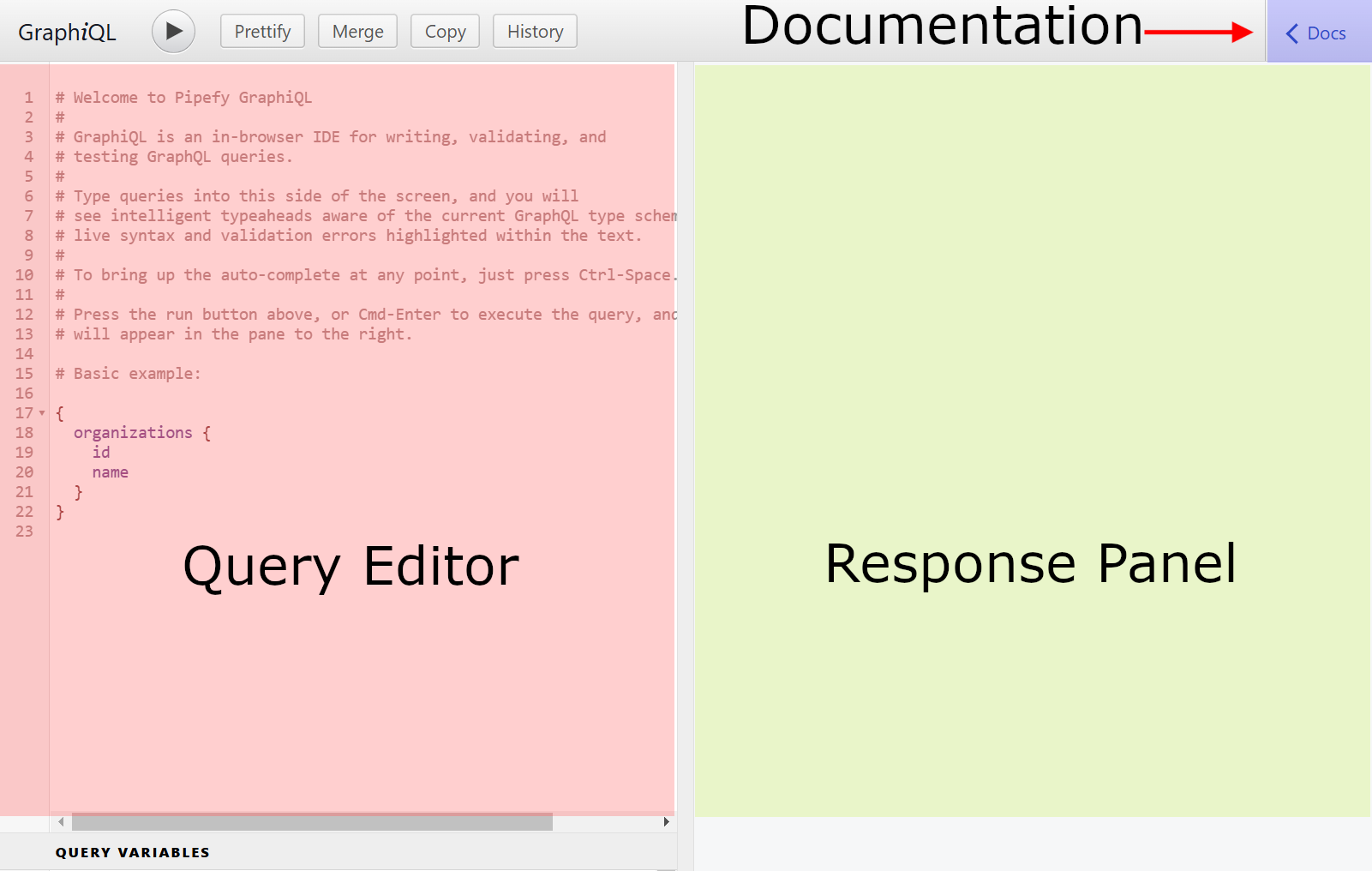Place the cursor on the "name" field
This screenshot has height=871, width=1372.
click(111, 472)
